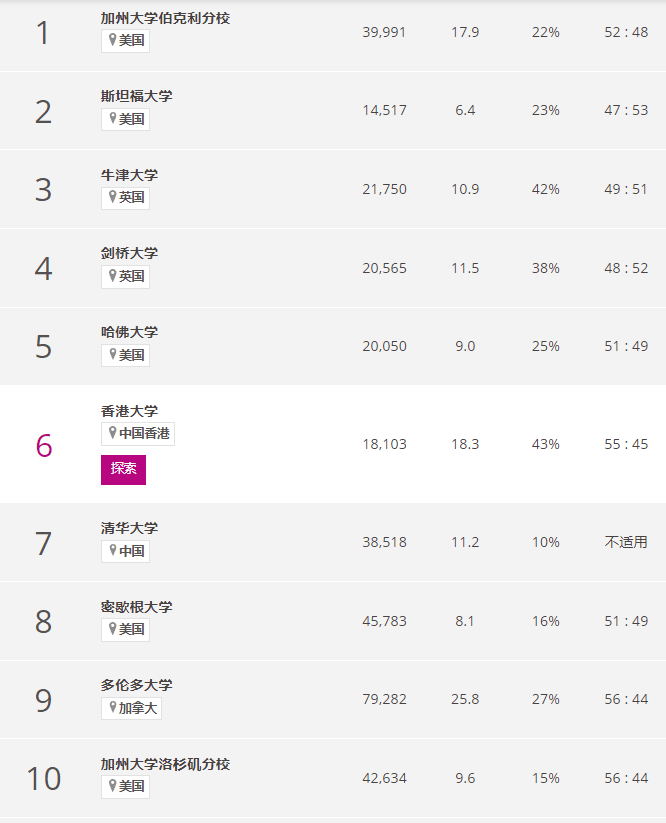Click the location pin icon under 剑桥大学
The width and height of the screenshot is (666, 823).
tap(112, 276)
